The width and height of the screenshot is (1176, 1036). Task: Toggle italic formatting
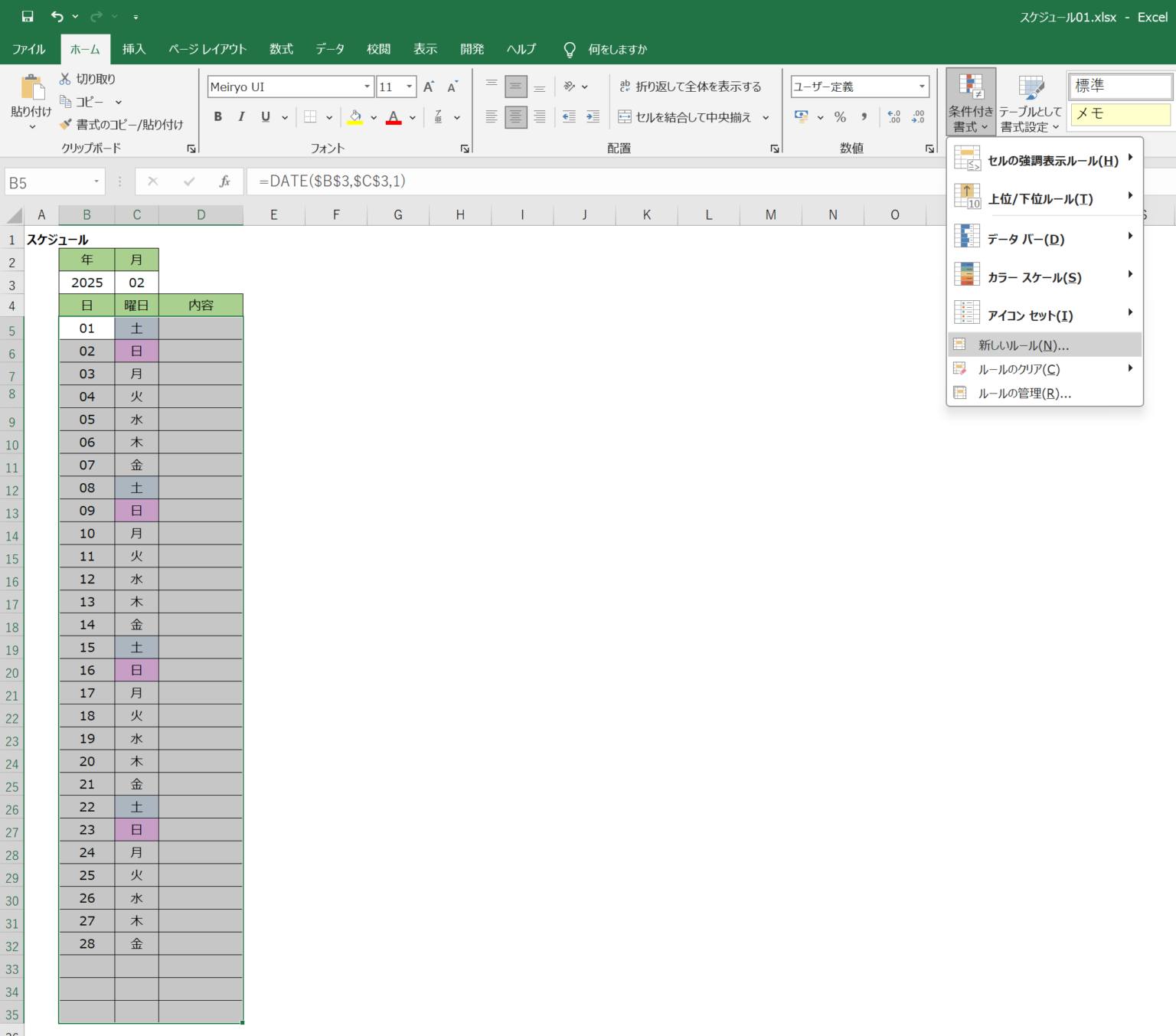[241, 116]
